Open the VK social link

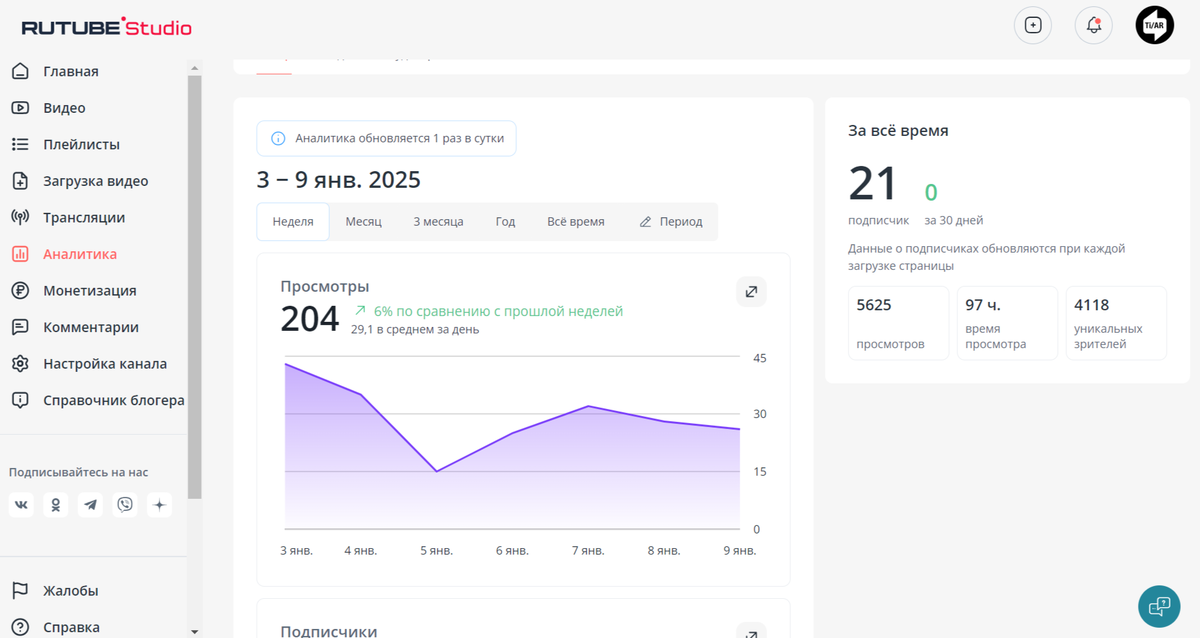click(21, 505)
